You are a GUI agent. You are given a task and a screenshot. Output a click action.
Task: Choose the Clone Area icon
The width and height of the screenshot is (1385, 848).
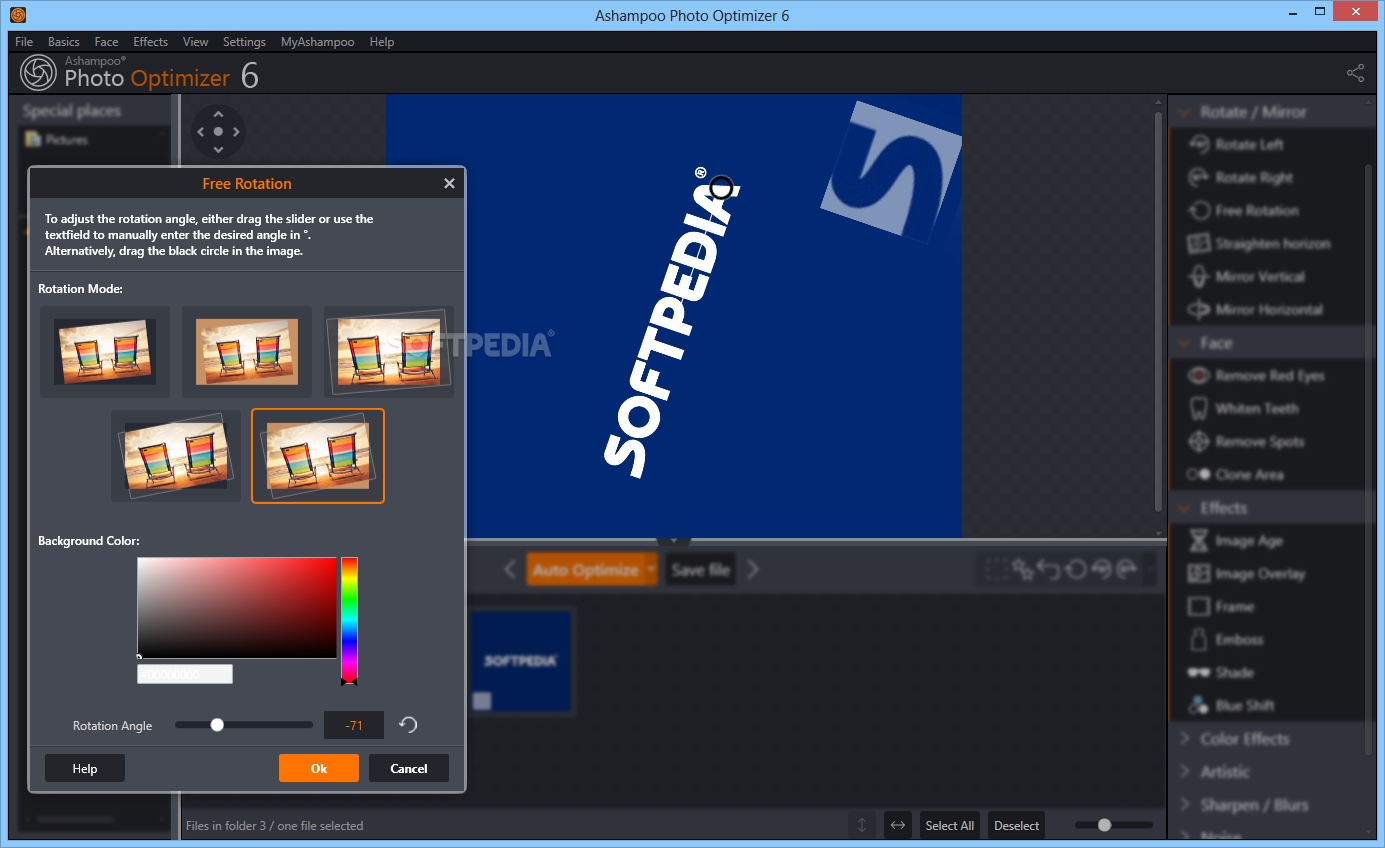point(1198,475)
